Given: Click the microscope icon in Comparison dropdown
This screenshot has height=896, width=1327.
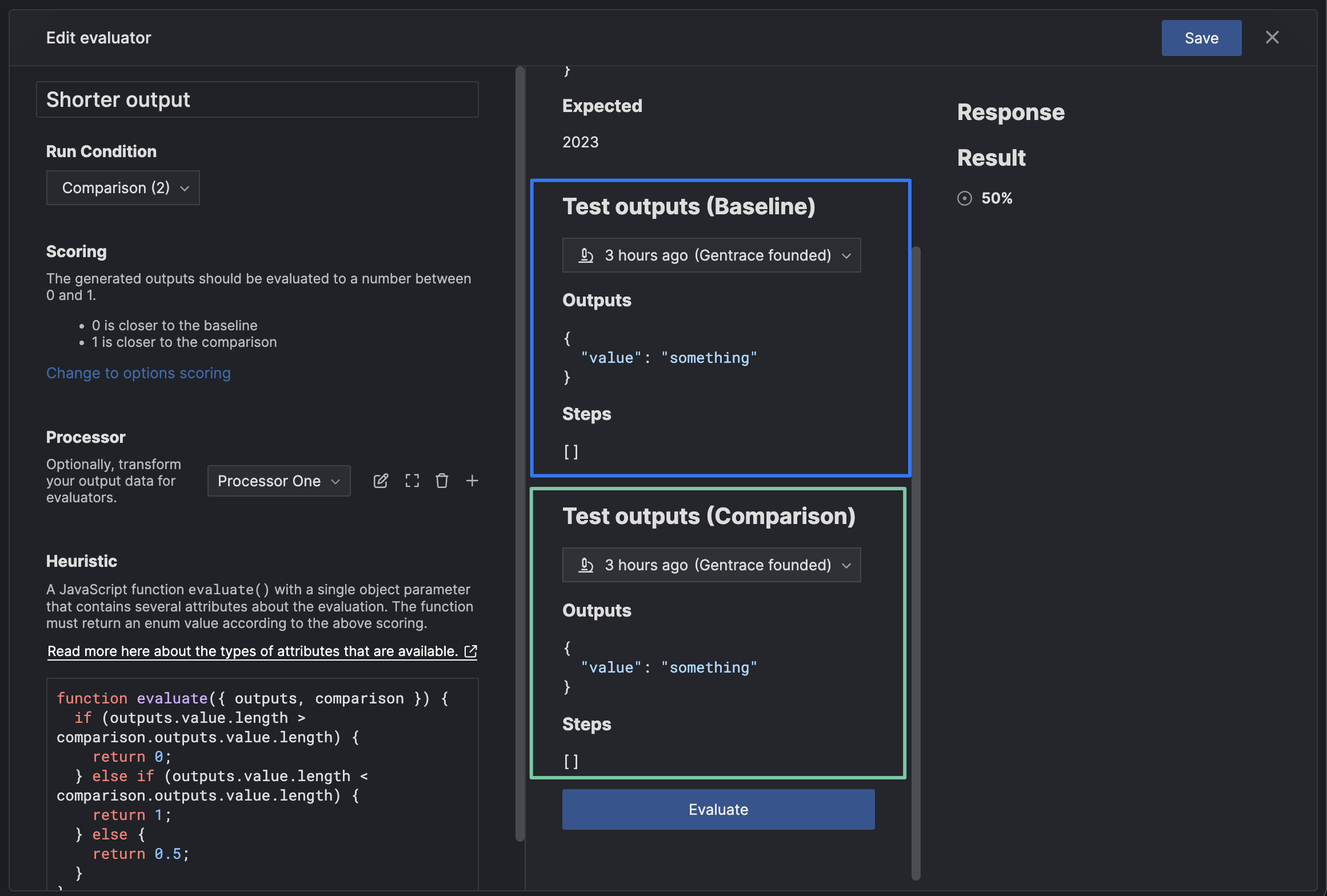Looking at the screenshot, I should 586,565.
